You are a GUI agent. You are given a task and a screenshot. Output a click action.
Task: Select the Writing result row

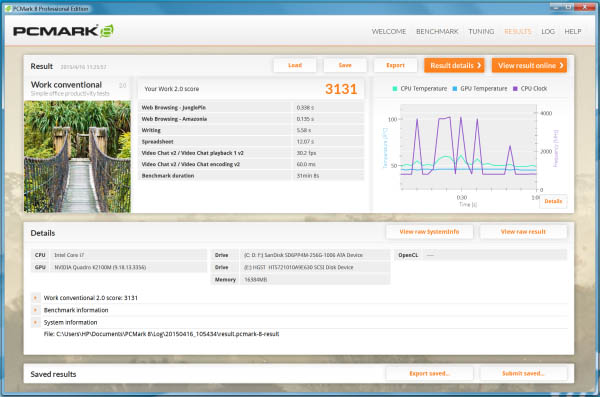click(251, 130)
